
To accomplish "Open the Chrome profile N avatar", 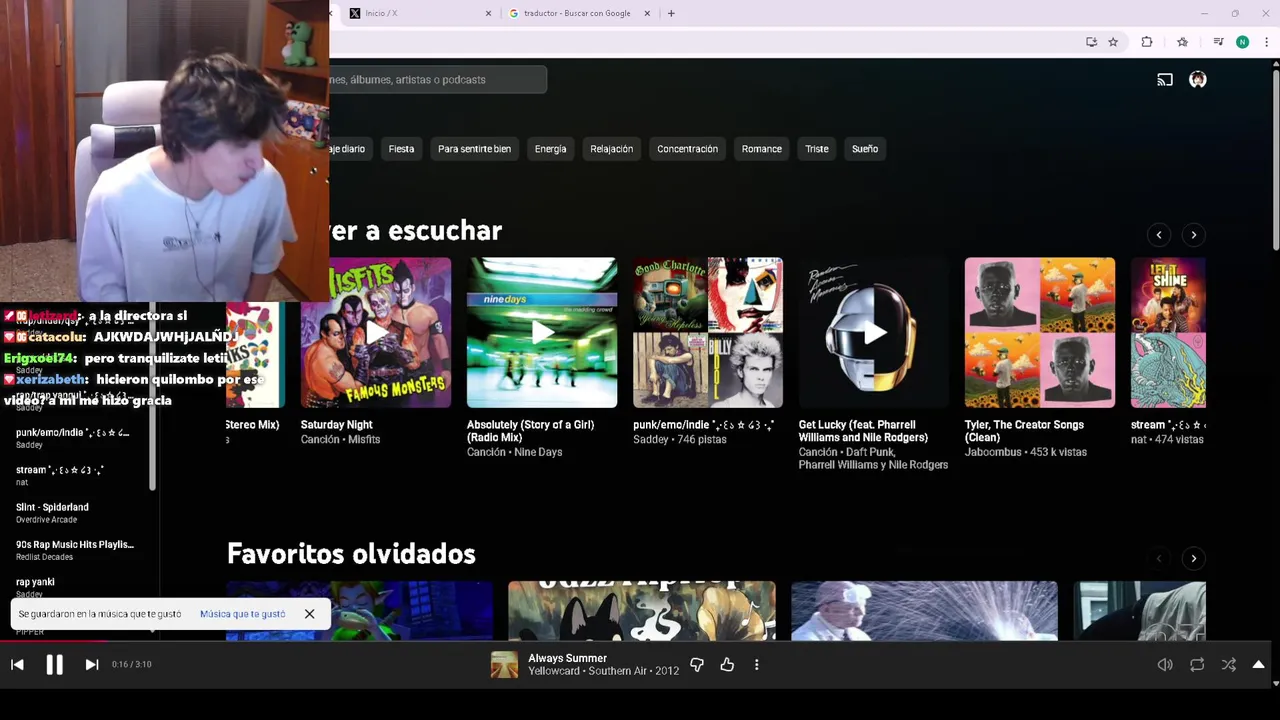I will click(x=1242, y=42).
